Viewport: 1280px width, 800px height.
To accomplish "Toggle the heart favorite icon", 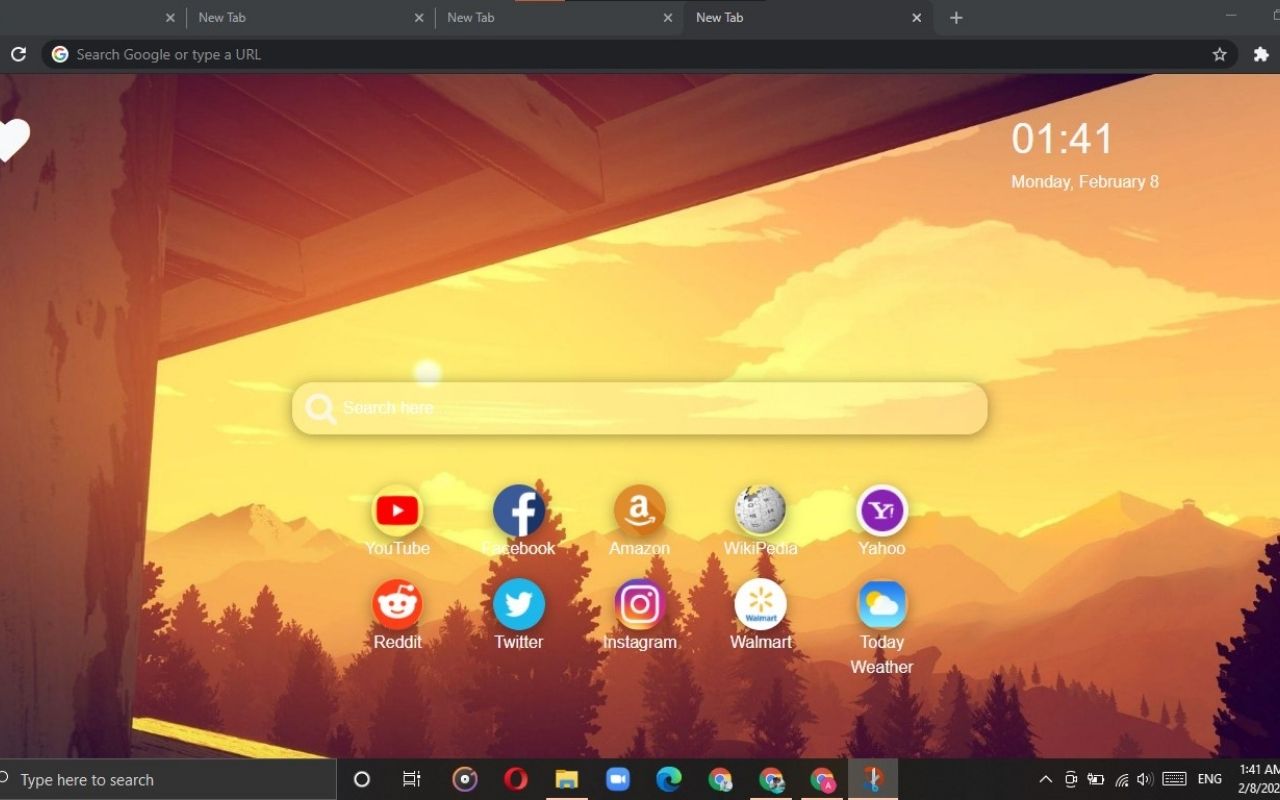I will tap(12, 140).
